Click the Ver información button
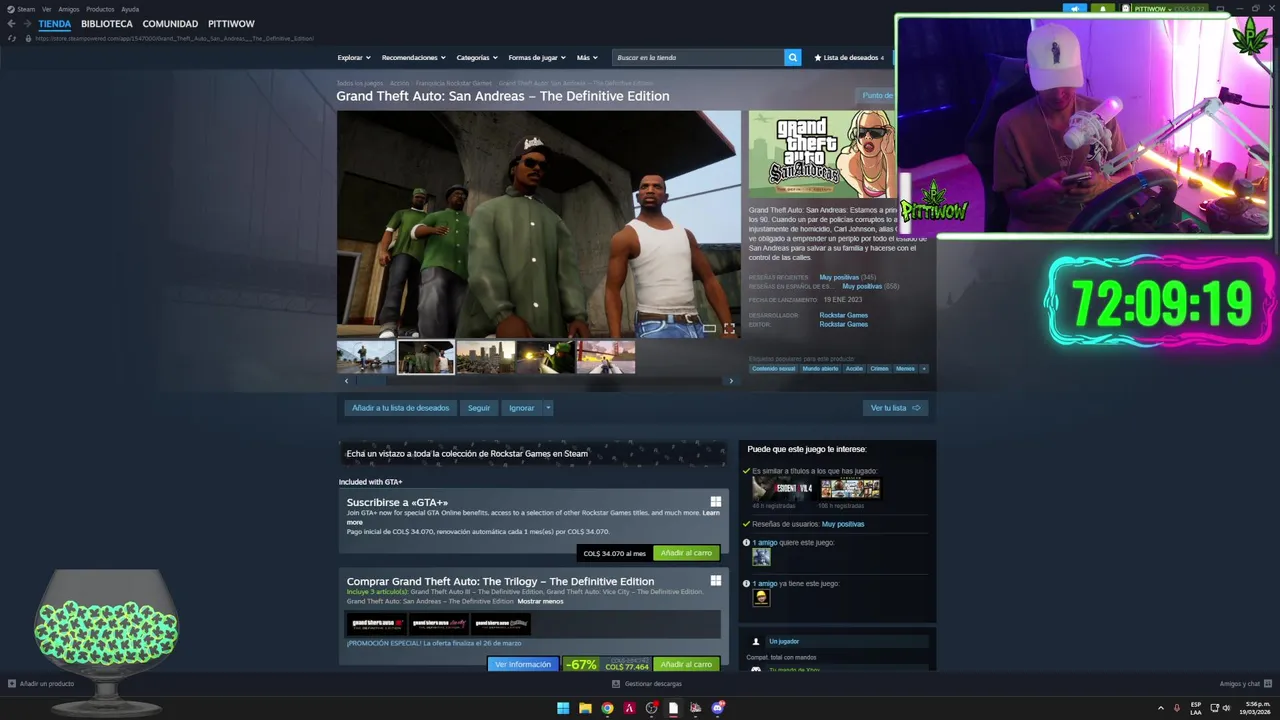1280x720 pixels. [x=523, y=664]
